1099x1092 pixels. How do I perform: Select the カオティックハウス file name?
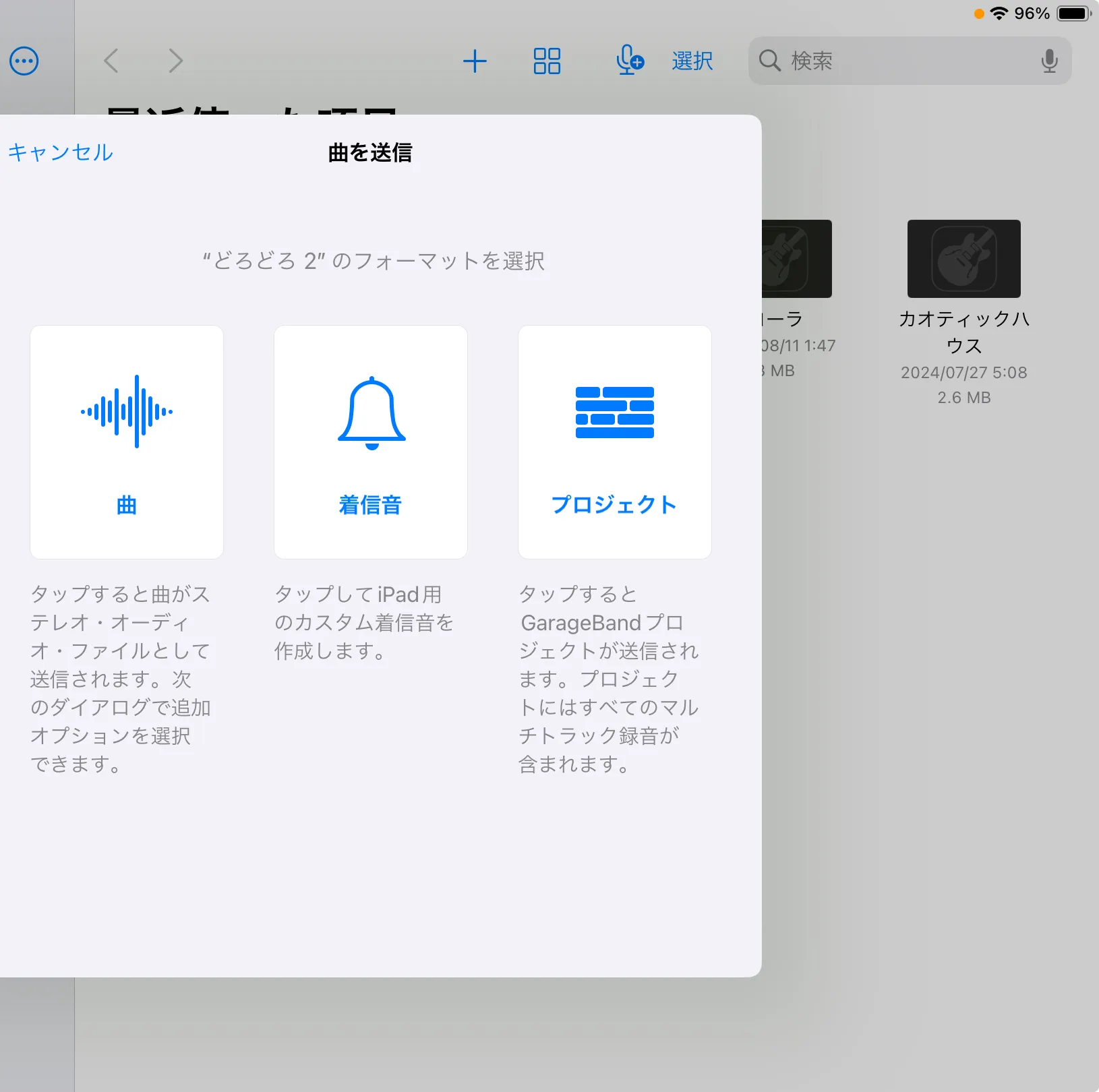click(x=964, y=332)
